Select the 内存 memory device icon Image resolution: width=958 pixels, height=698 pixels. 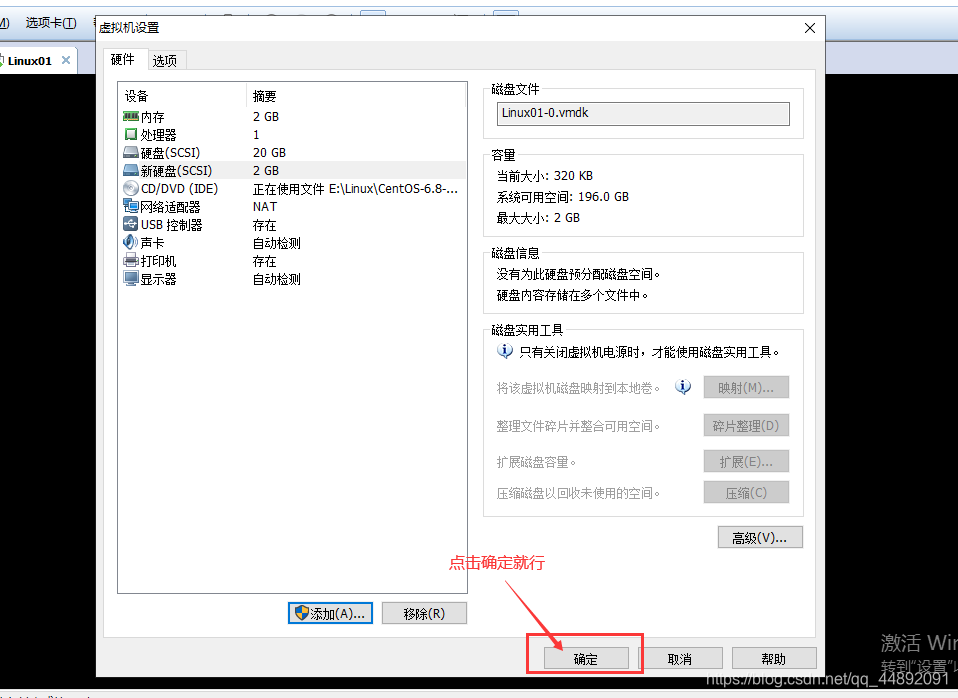pyautogui.click(x=131, y=116)
